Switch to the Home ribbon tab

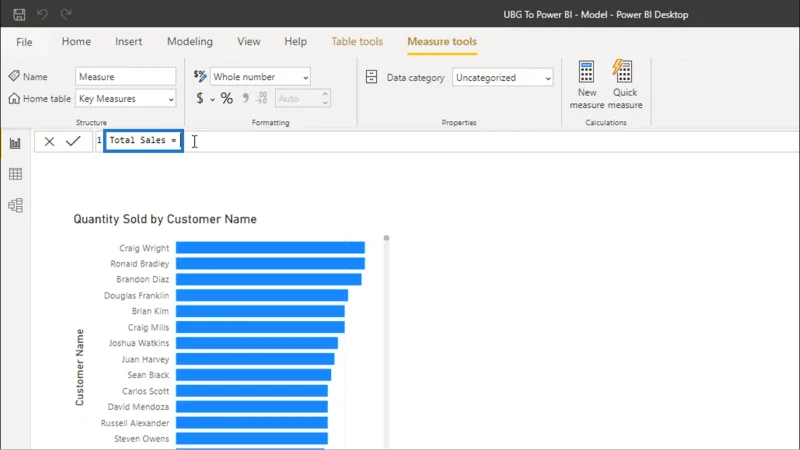(x=76, y=41)
